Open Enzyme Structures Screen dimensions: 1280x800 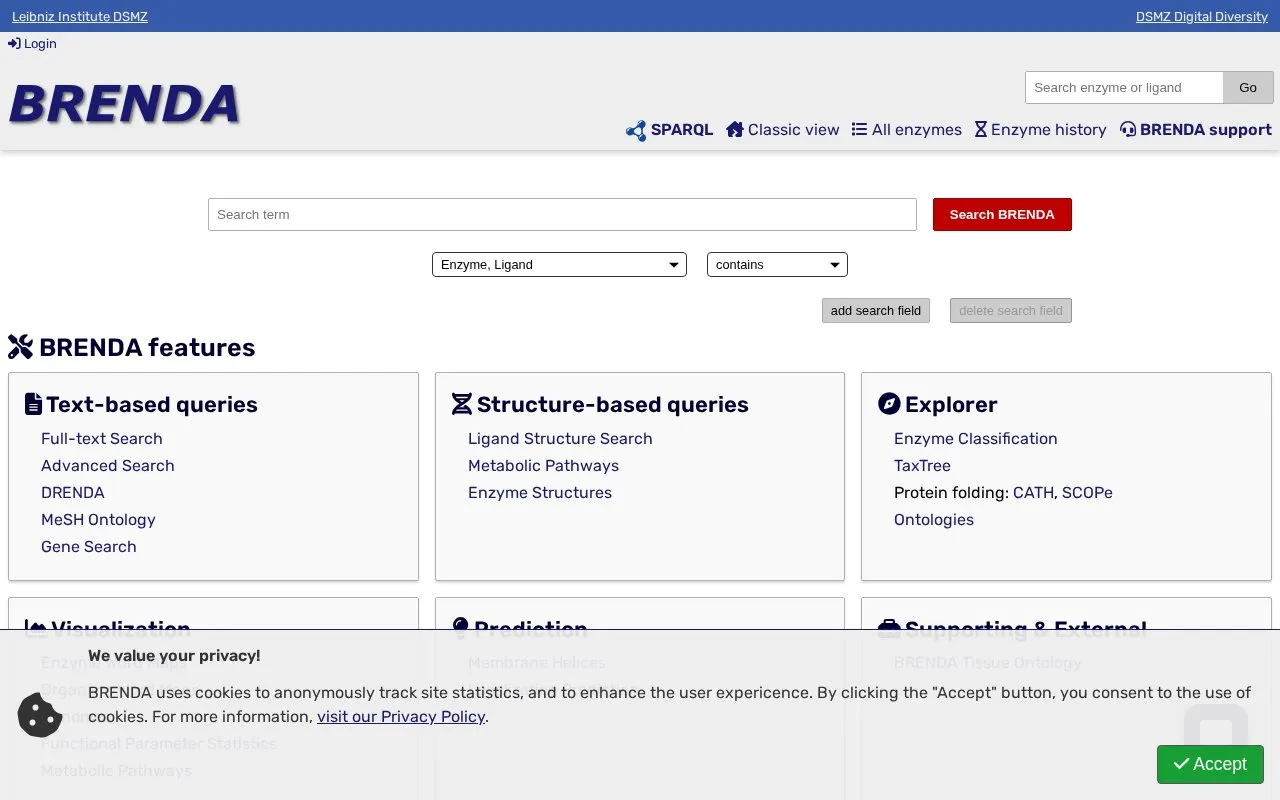point(540,492)
